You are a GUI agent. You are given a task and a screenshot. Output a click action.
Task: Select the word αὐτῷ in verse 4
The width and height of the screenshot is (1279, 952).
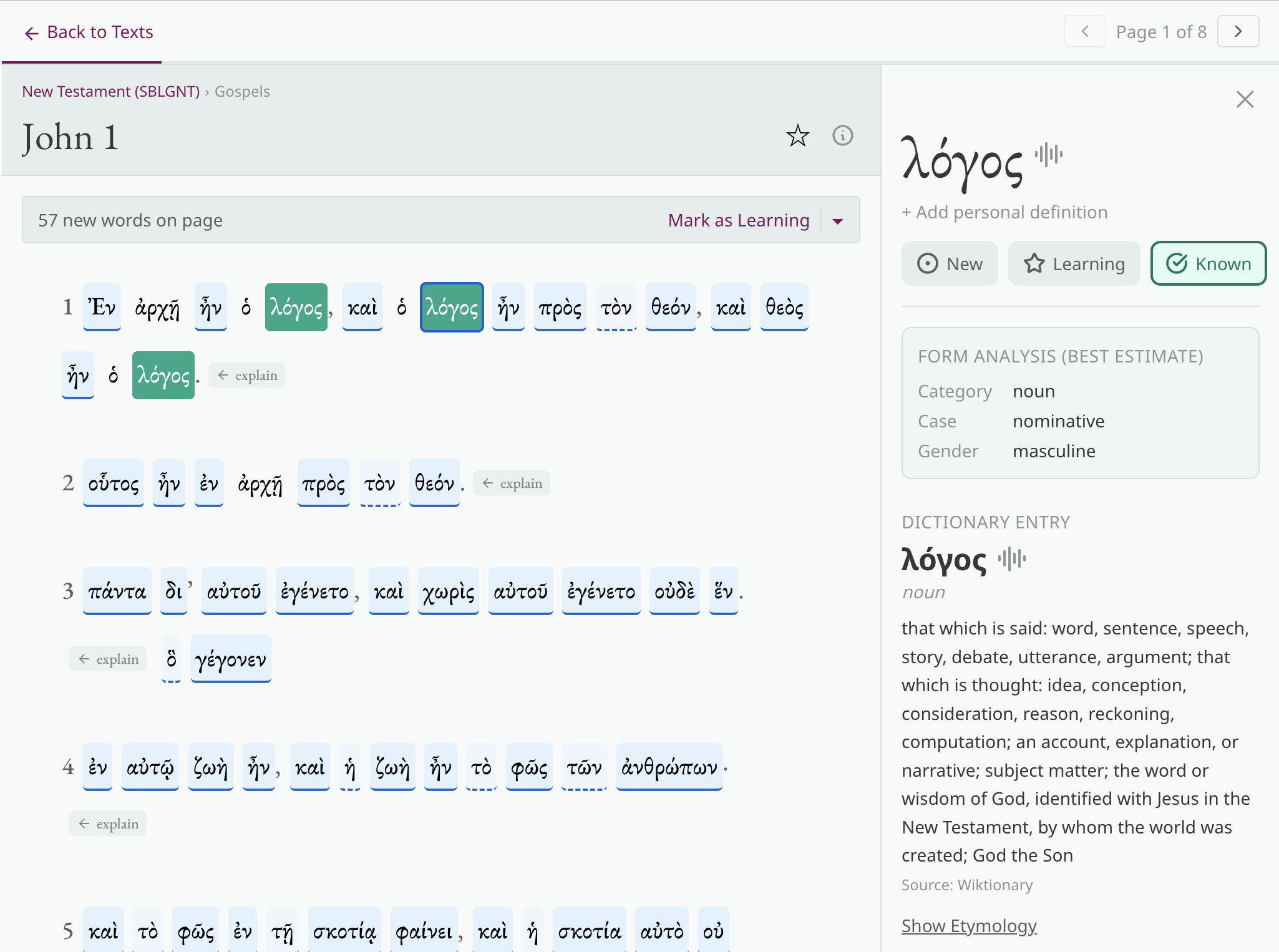click(x=150, y=767)
